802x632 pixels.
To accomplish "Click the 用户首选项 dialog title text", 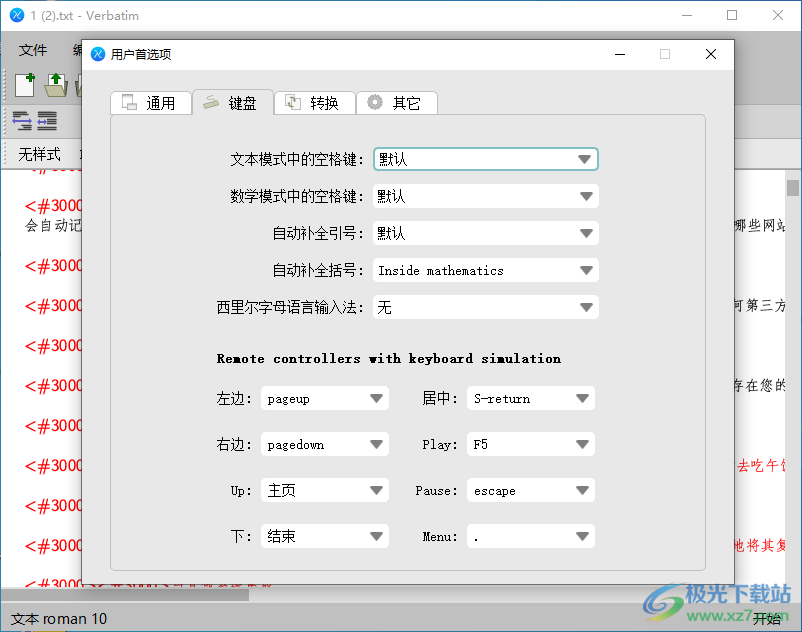I will click(x=141, y=54).
